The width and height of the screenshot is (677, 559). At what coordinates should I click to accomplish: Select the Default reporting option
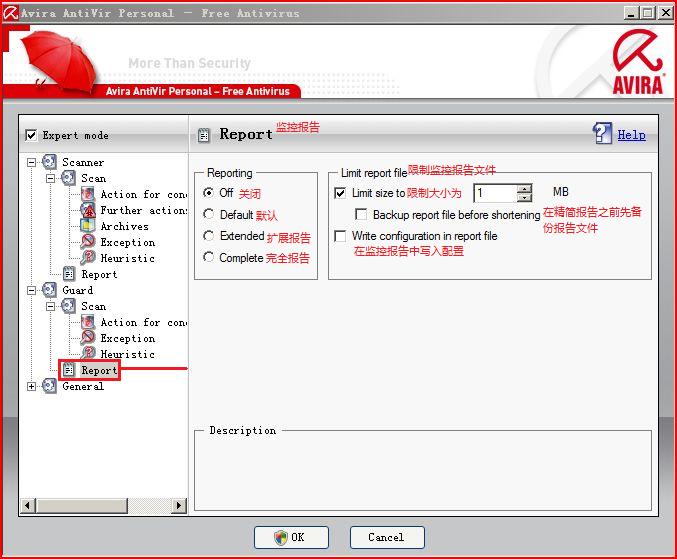click(209, 214)
